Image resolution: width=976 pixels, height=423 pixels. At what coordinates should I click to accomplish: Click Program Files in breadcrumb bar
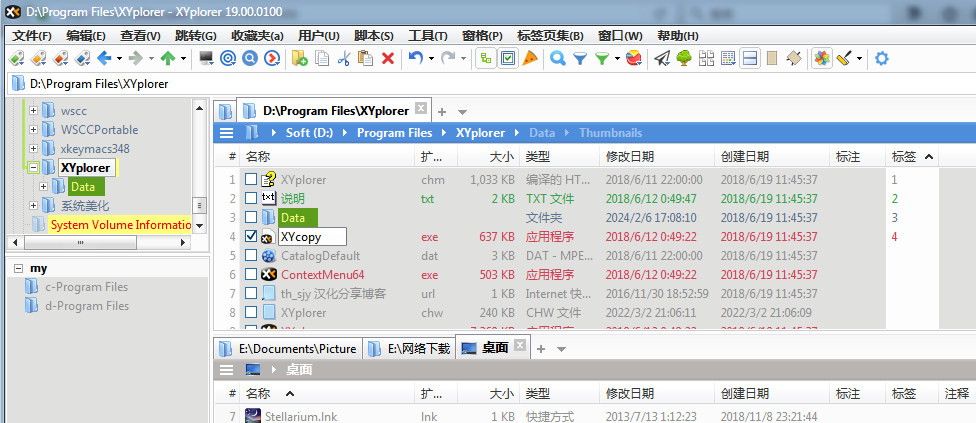click(394, 133)
